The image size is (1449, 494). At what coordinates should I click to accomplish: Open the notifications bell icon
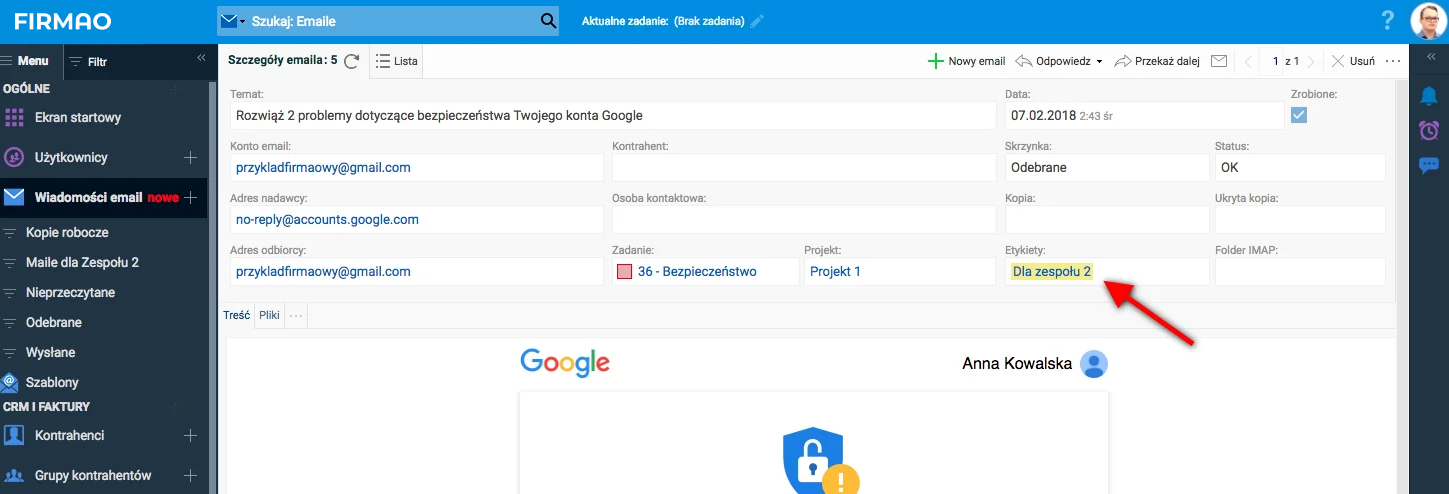pos(1428,96)
